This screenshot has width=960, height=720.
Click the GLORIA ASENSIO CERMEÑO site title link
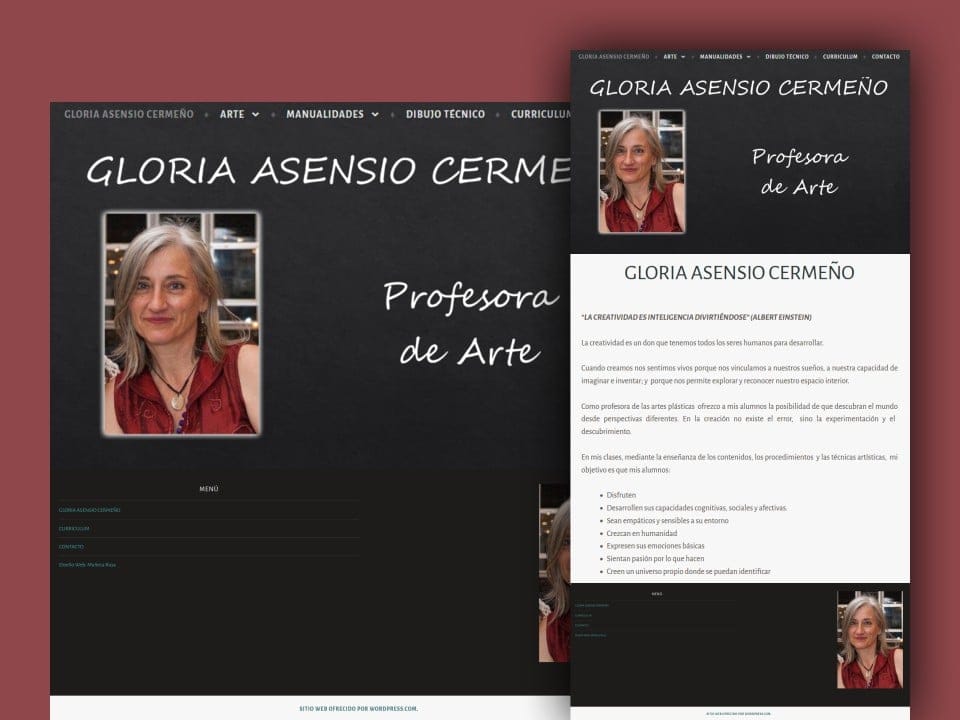(x=127, y=114)
